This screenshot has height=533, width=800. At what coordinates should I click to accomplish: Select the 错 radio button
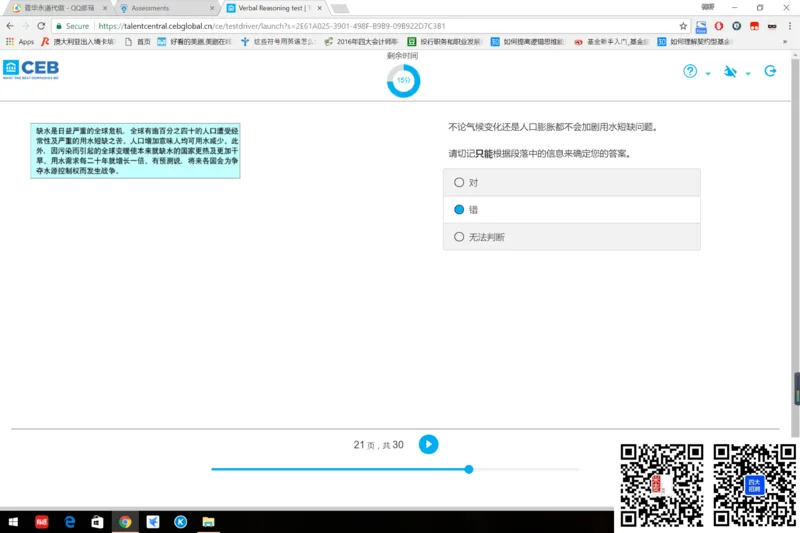459,210
